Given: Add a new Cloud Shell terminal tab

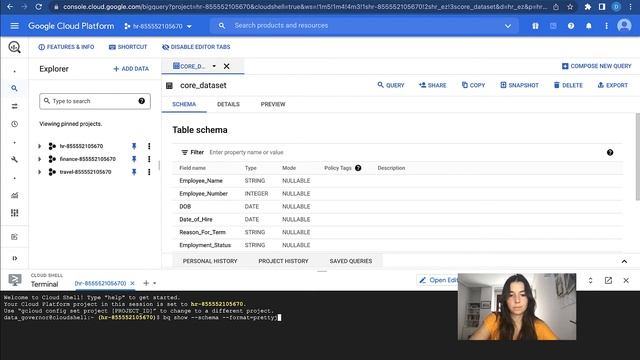Looking at the screenshot, I should pyautogui.click(x=146, y=283).
